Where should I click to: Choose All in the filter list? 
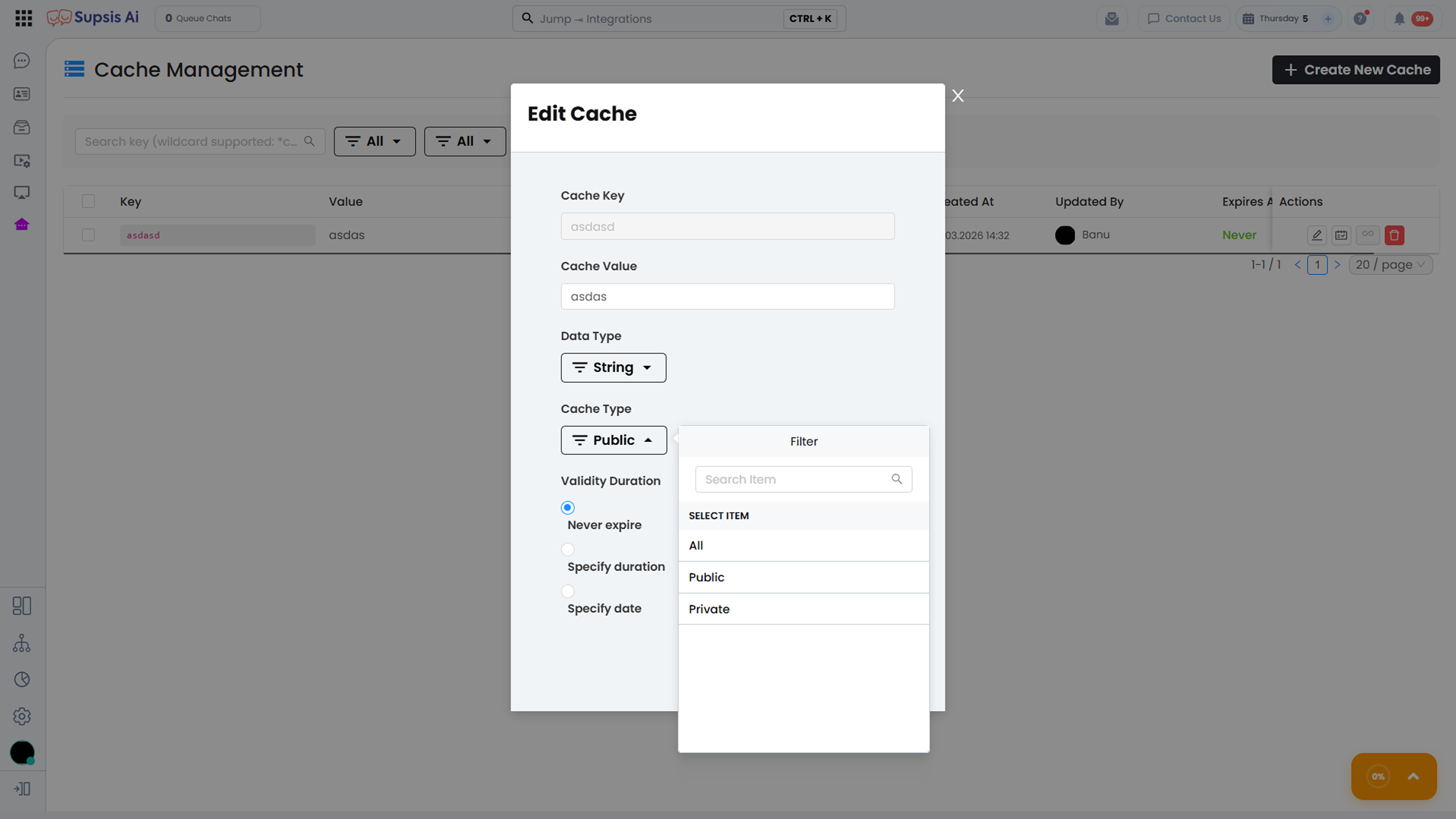[x=803, y=546]
